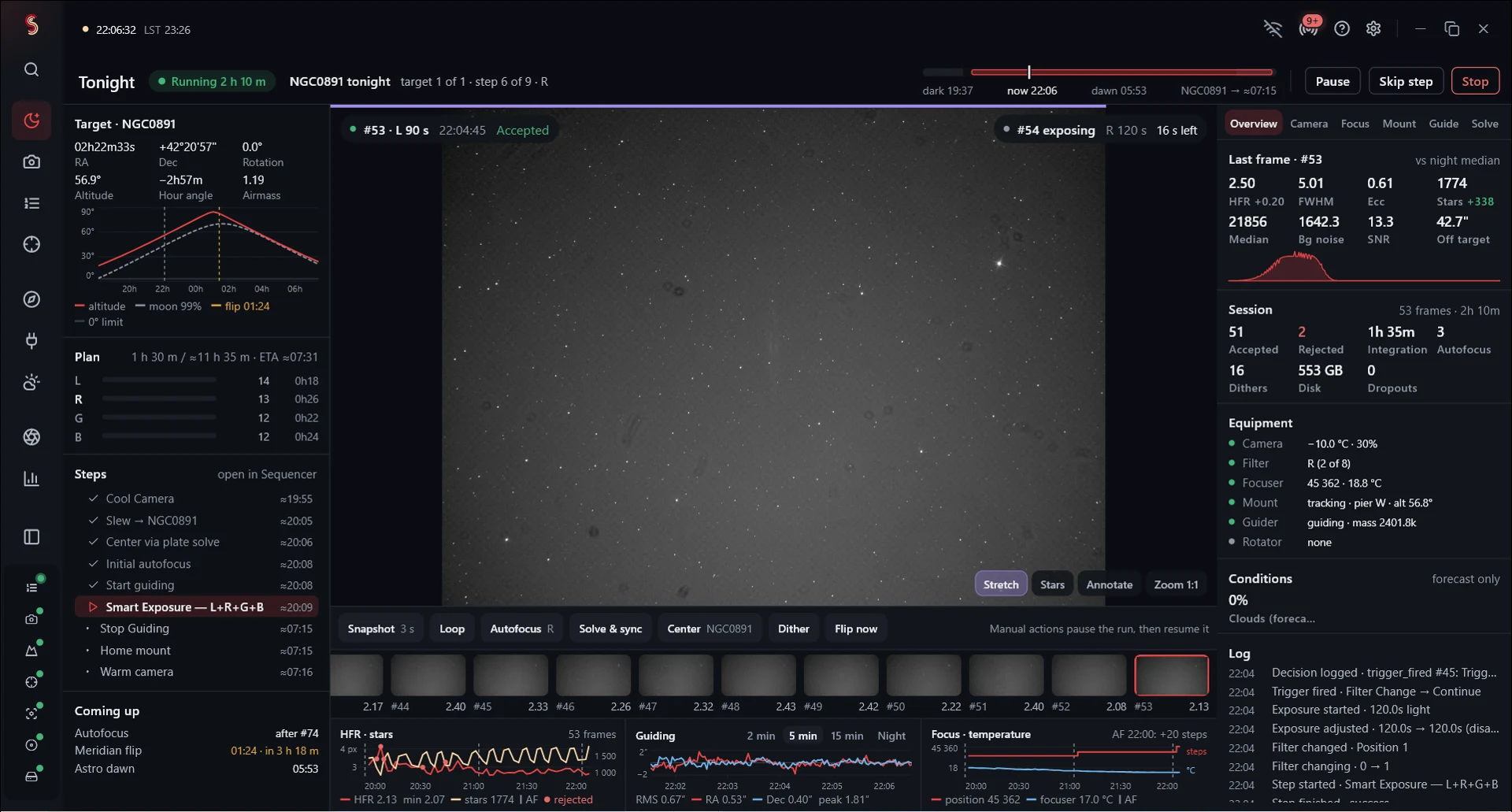Switch to the Solve tab

tap(1484, 124)
